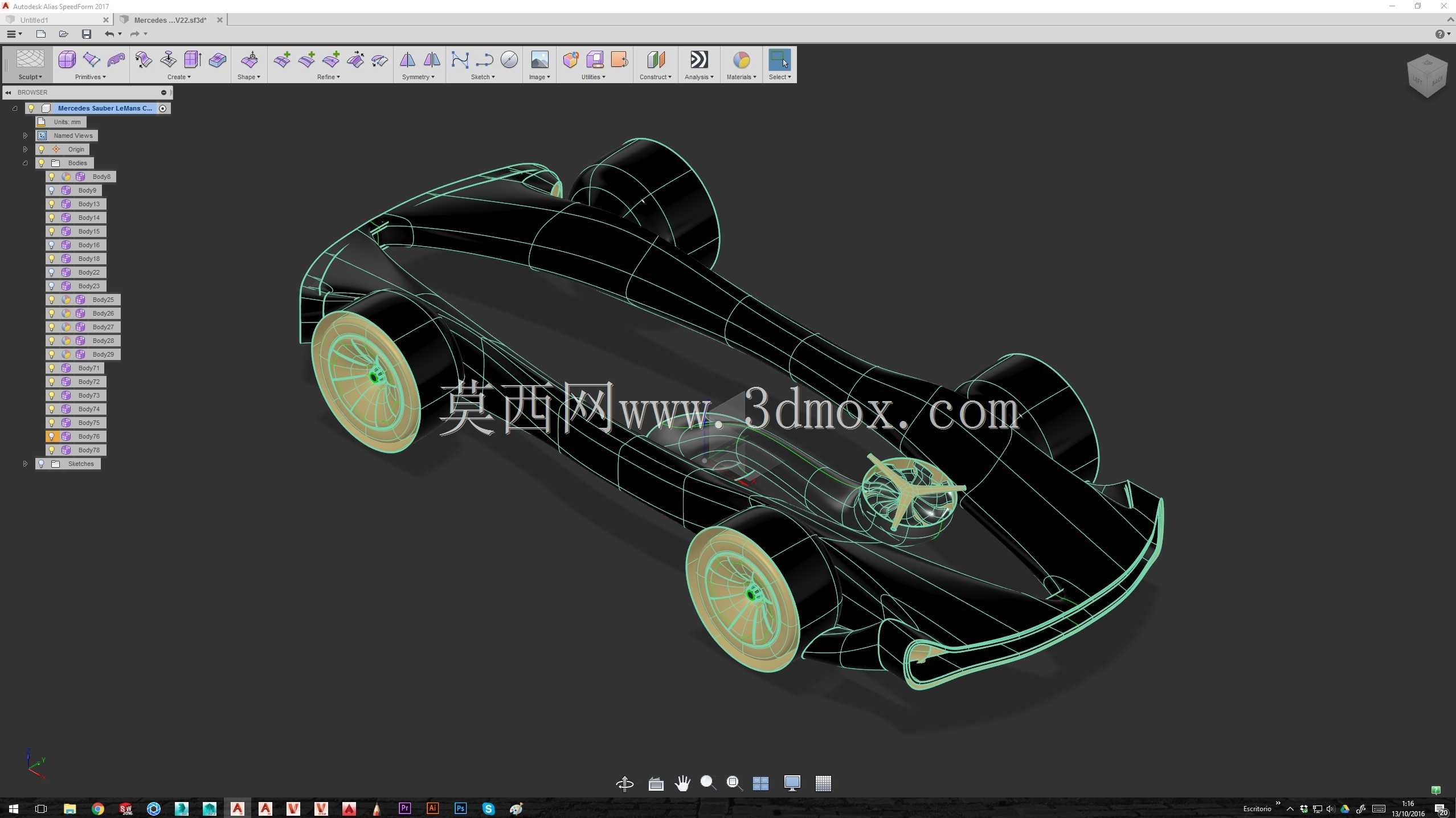Open the Spline sketch tool
The image size is (1456, 818).
pyautogui.click(x=460, y=59)
